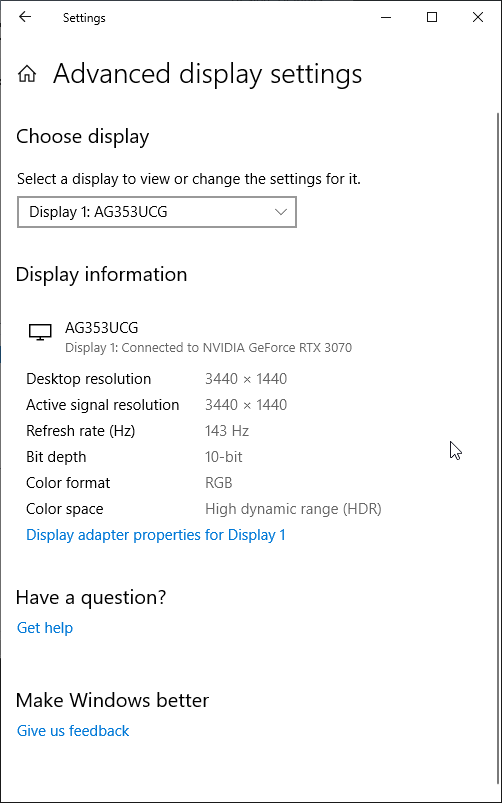Click the Connected to NVIDIA GeForce RTX 3070 text
The image size is (502, 803).
tap(237, 348)
